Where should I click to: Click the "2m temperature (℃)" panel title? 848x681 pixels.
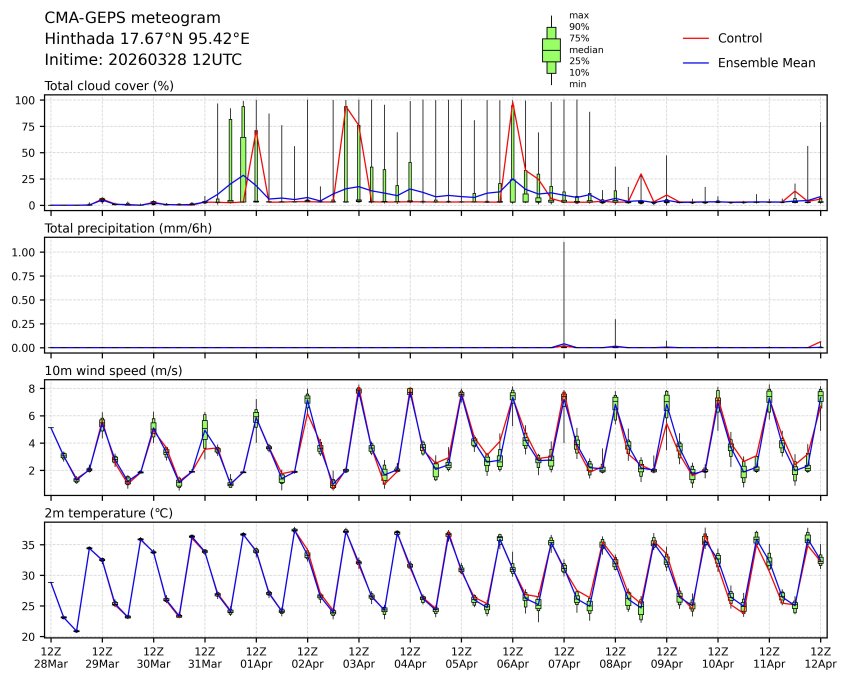point(109,513)
